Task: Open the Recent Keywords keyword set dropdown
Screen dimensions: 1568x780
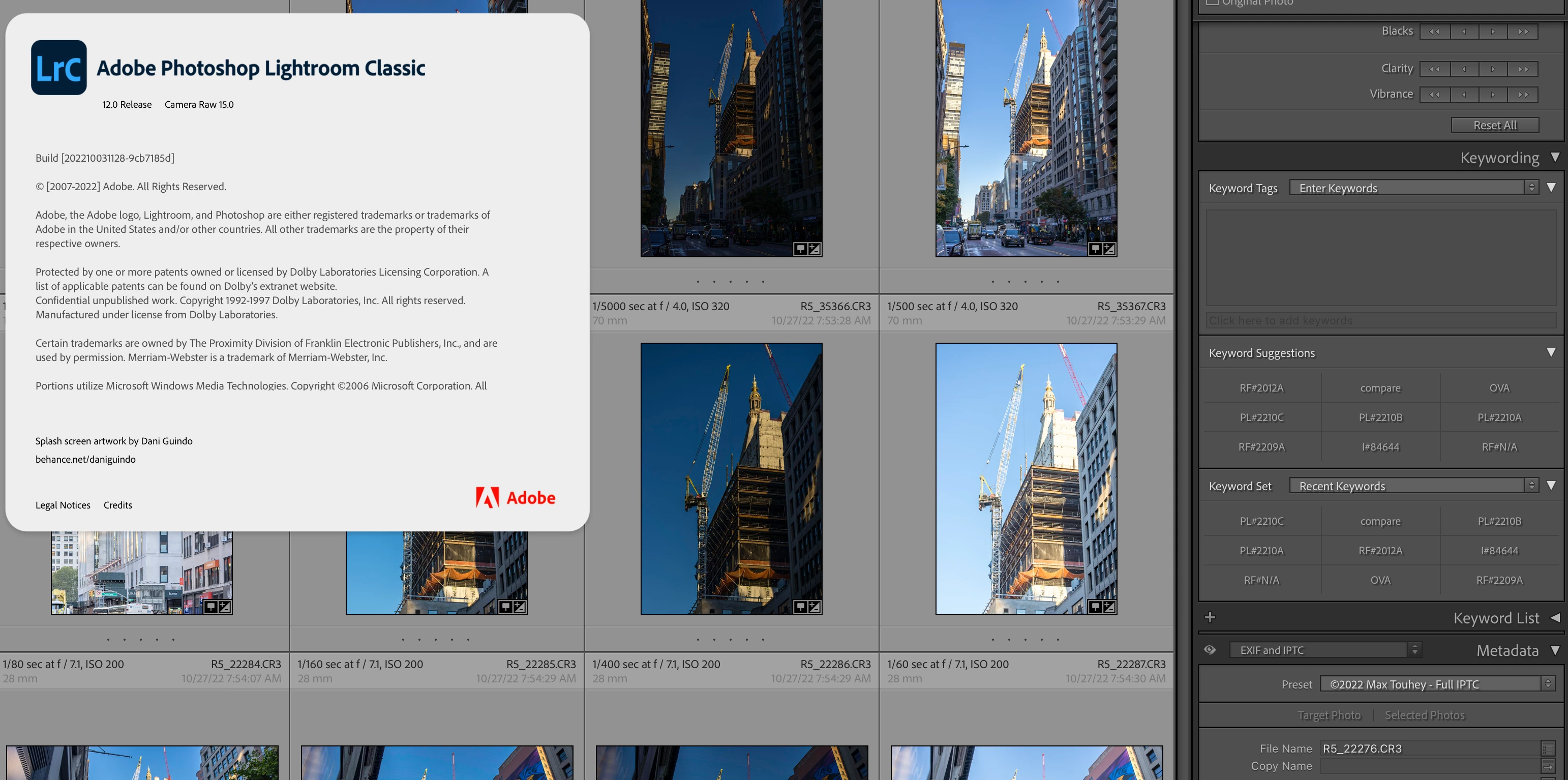Action: (x=1531, y=485)
